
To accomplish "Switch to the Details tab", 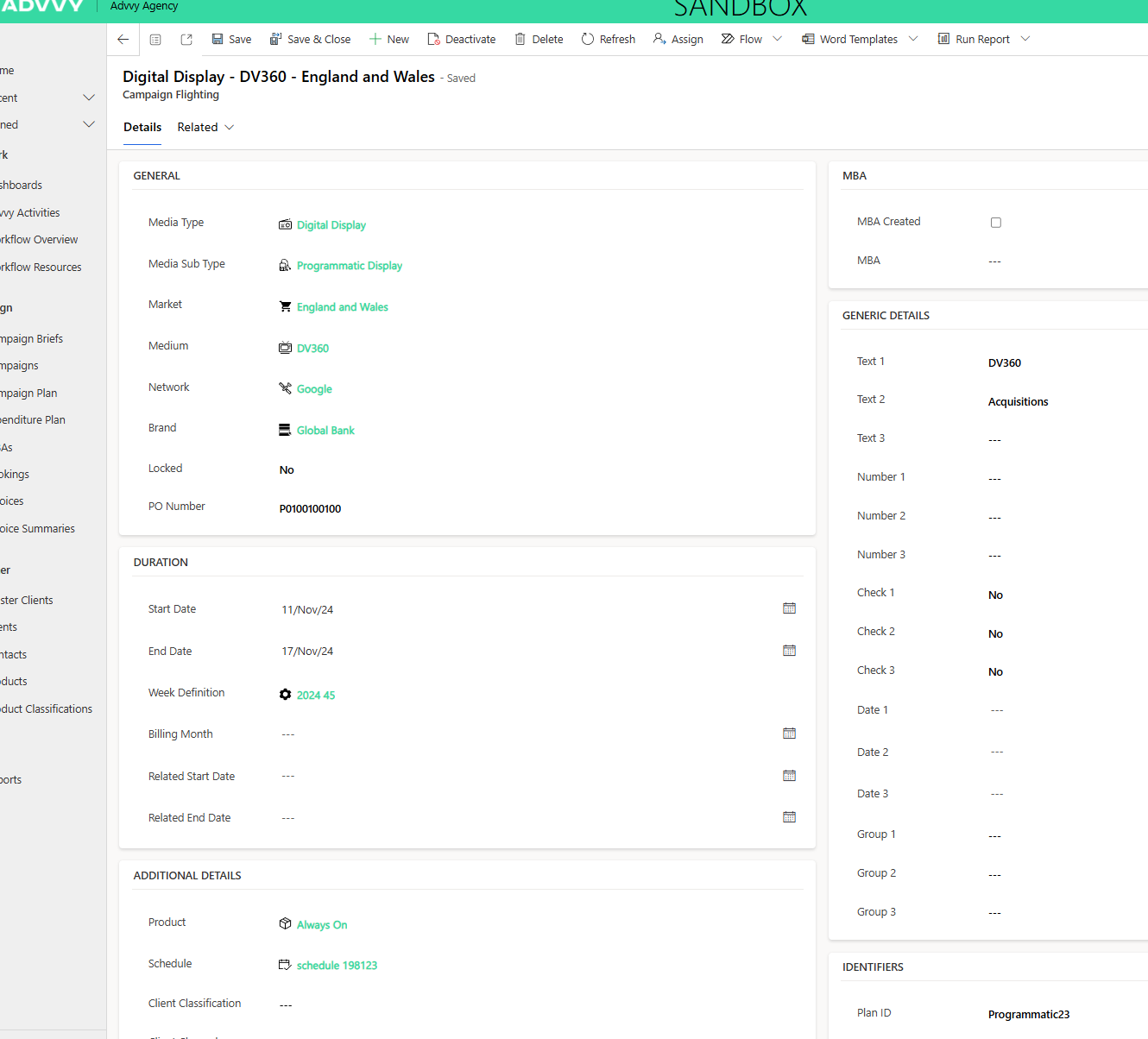I will (142, 128).
